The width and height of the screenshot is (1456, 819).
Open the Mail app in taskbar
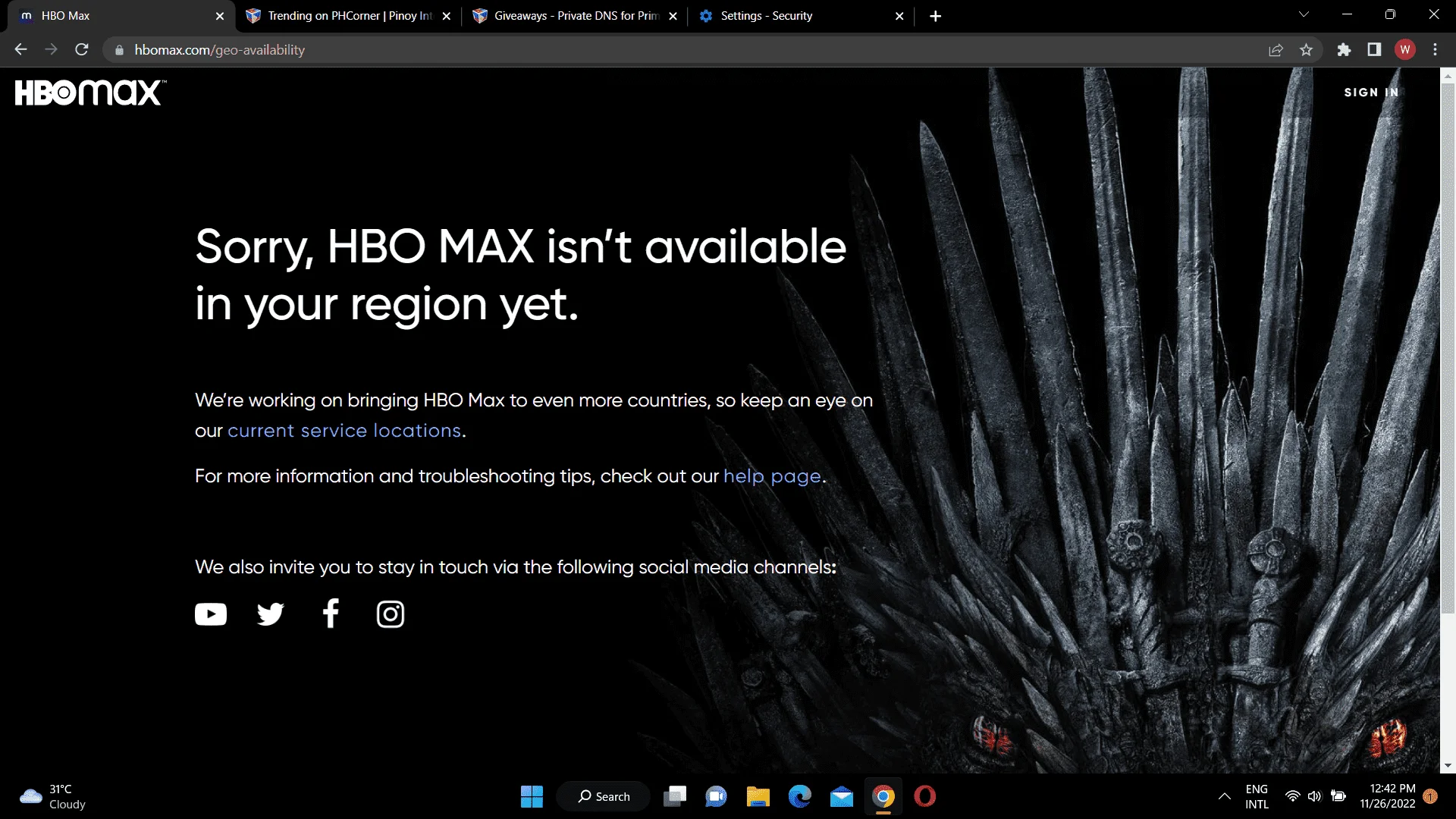pyautogui.click(x=841, y=796)
